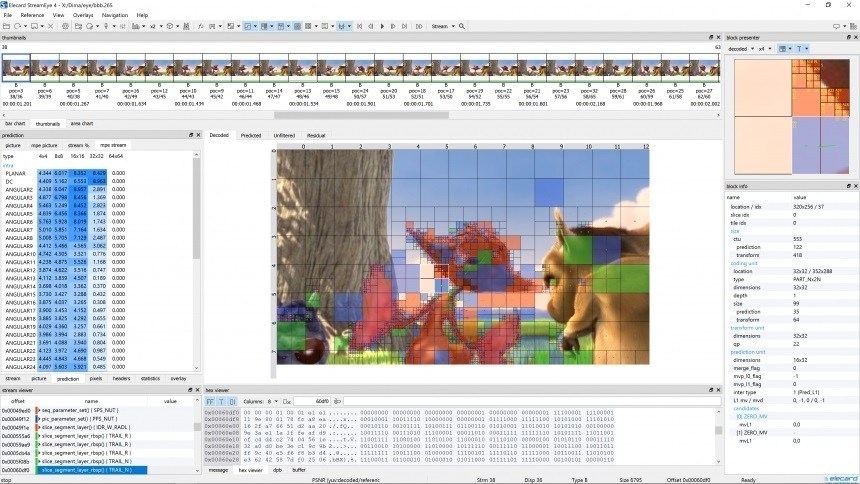Open the Overlays menu
860x484 pixels.
(81, 15)
